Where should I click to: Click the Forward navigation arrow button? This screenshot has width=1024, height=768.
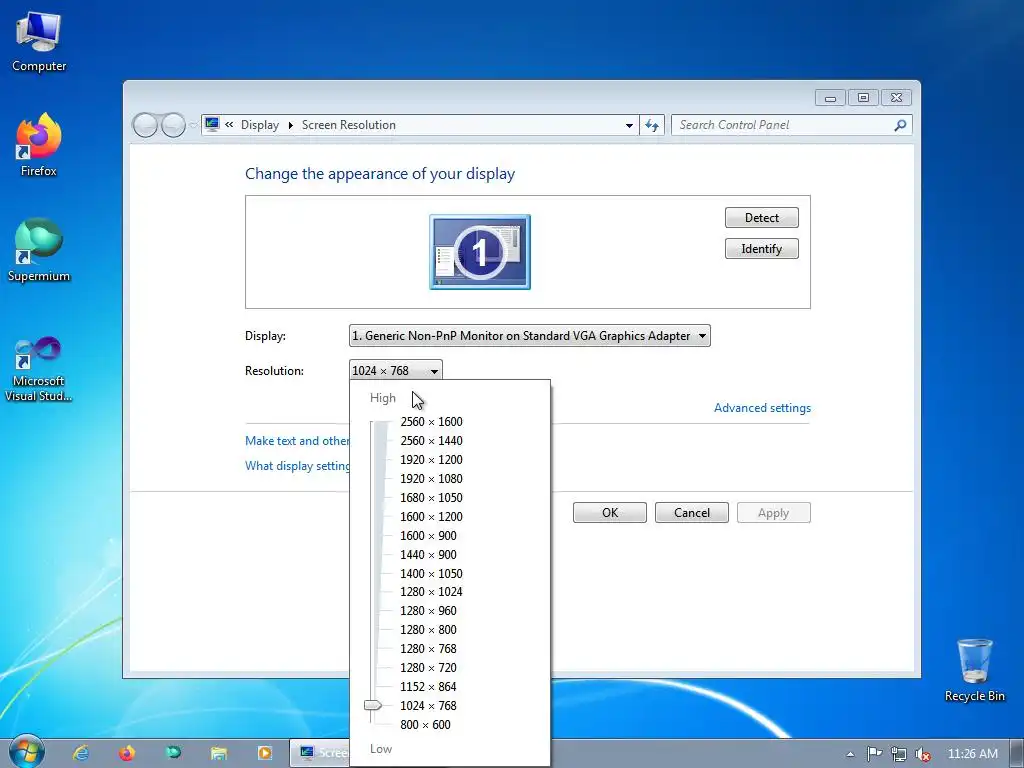tap(173, 125)
